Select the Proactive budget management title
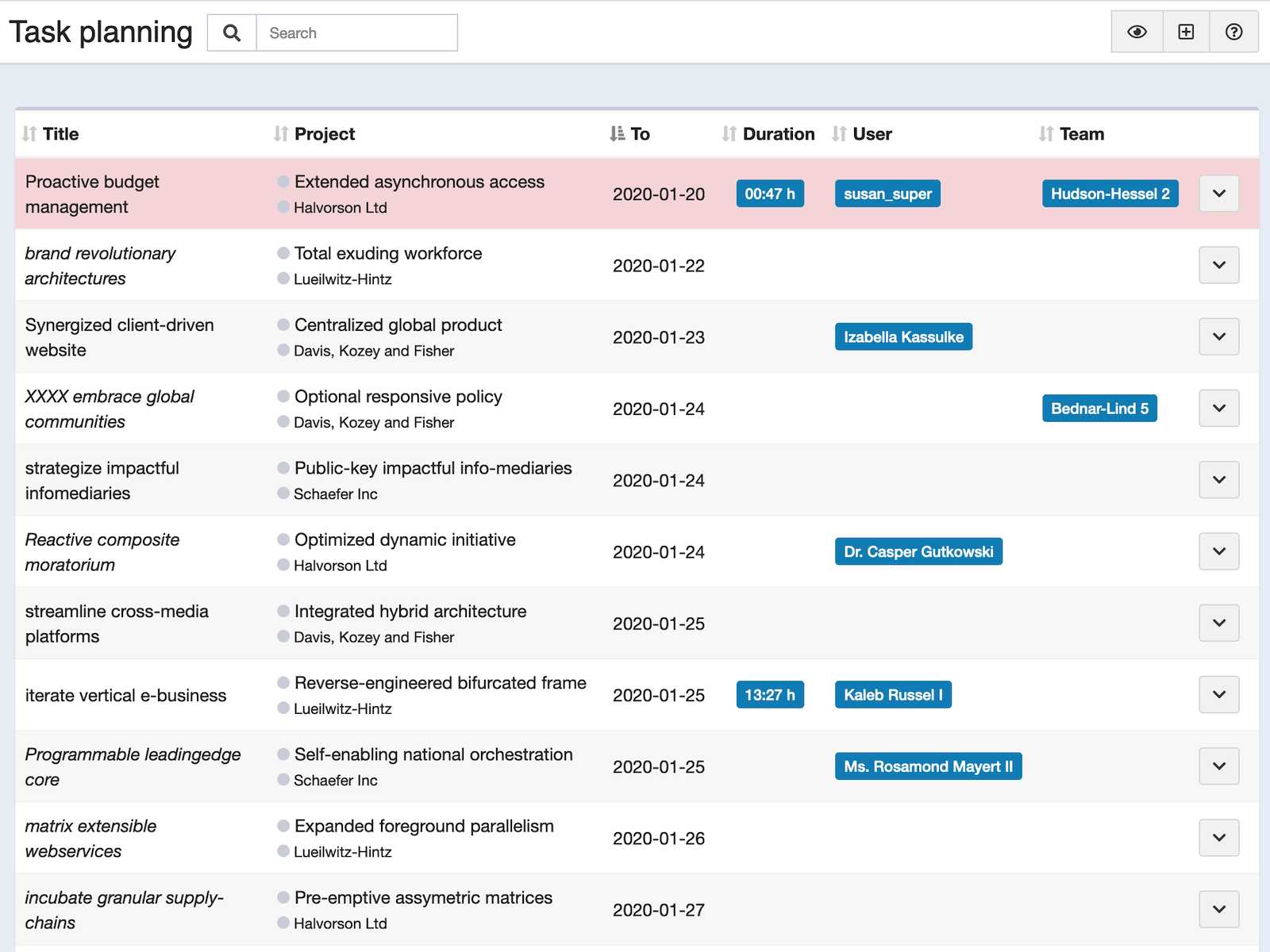 [x=92, y=194]
